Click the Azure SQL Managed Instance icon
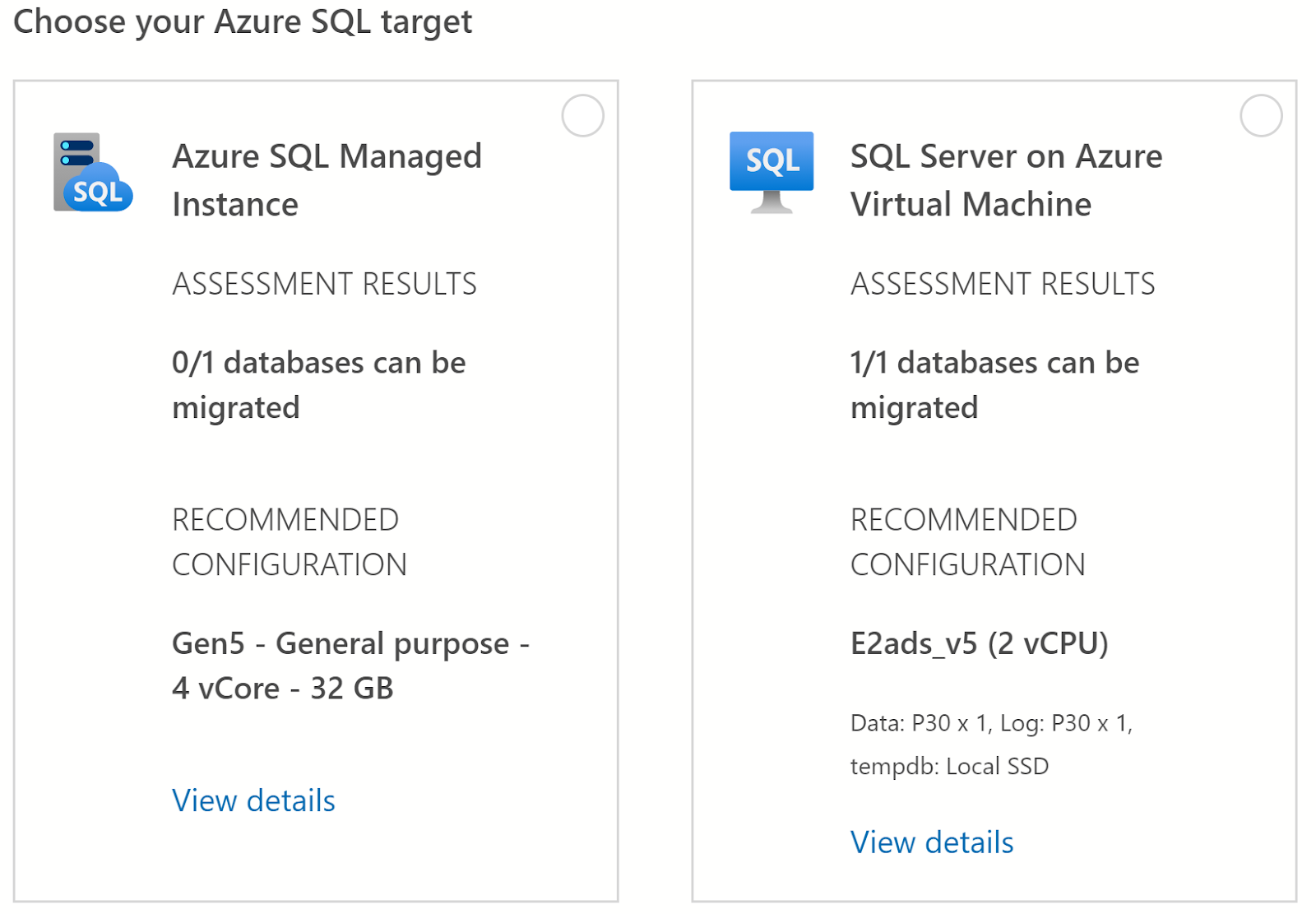1316x914 pixels. coord(93,173)
